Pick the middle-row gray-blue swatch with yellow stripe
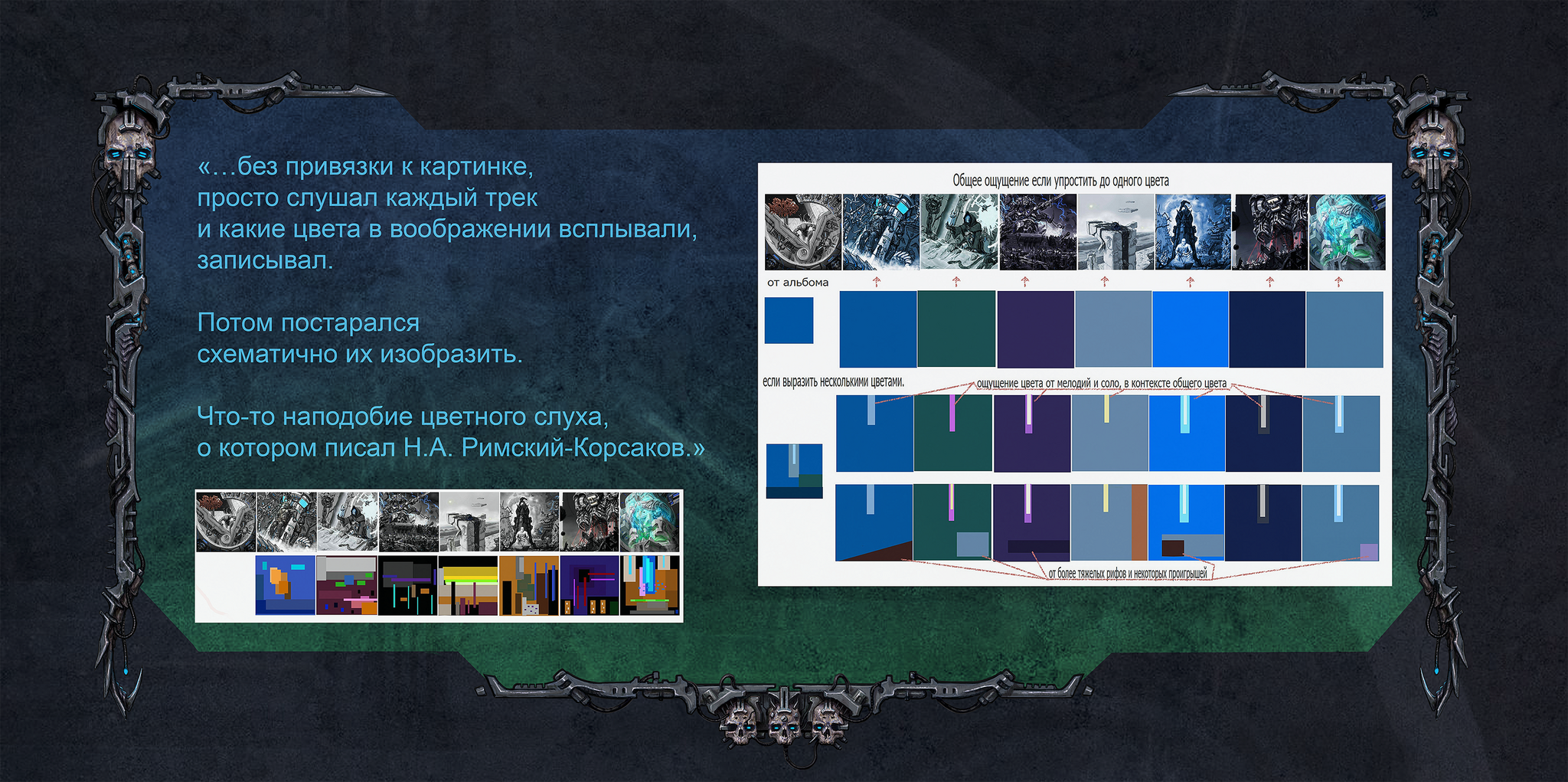Viewport: 1568px width, 782px height. click(x=1110, y=434)
